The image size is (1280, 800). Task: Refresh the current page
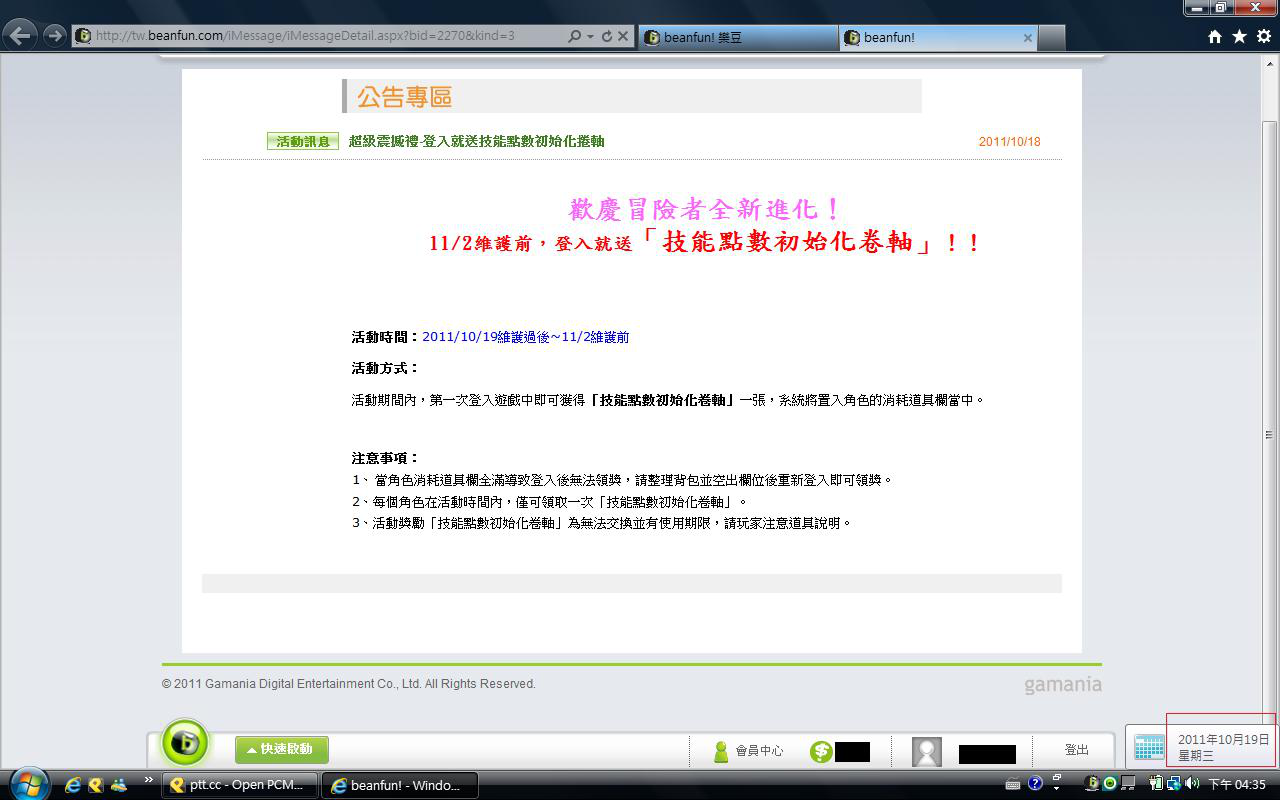[x=606, y=36]
